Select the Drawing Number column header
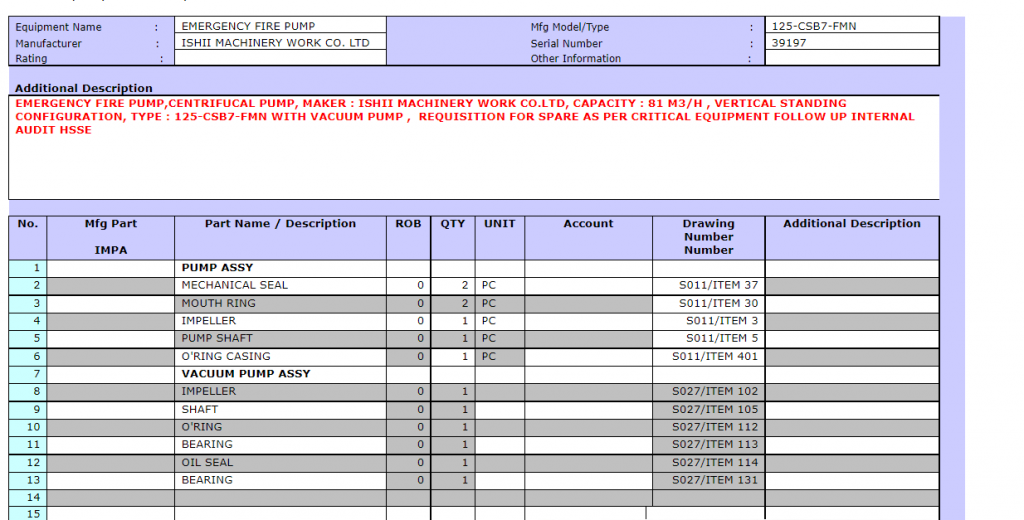This screenshot has height=520, width=1024. (708, 237)
